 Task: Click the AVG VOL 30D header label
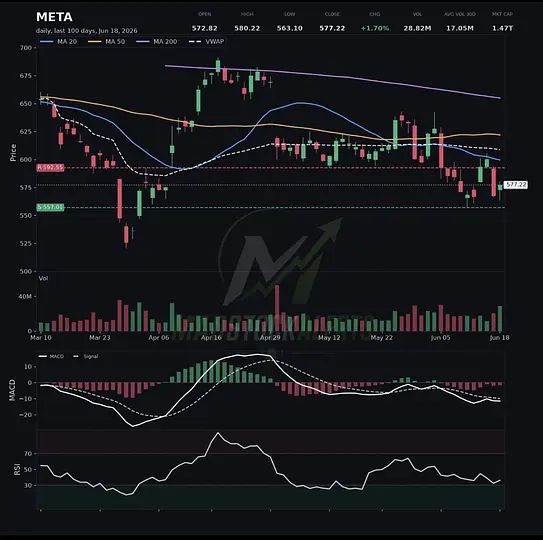(x=460, y=14)
